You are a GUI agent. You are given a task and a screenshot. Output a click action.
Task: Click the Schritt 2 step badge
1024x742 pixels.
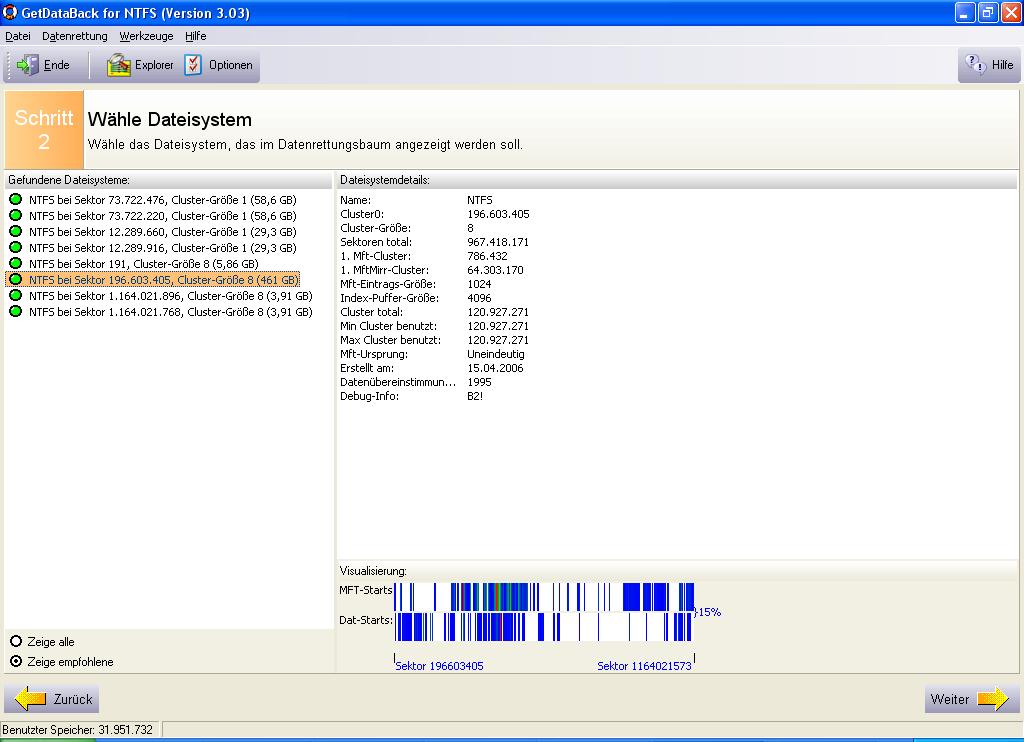click(x=44, y=129)
